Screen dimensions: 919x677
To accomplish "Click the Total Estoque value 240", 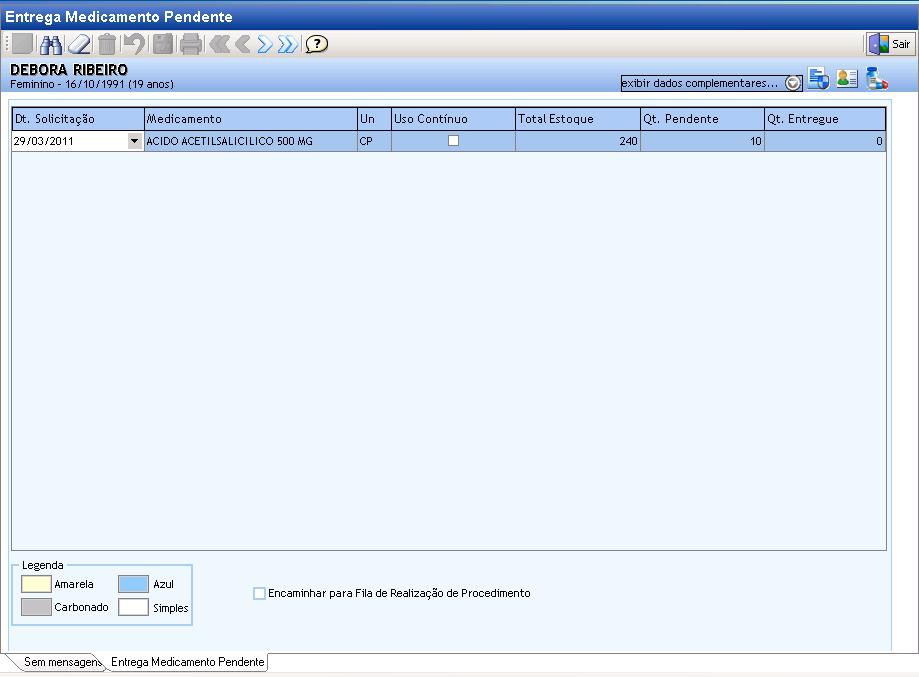I will coord(578,141).
